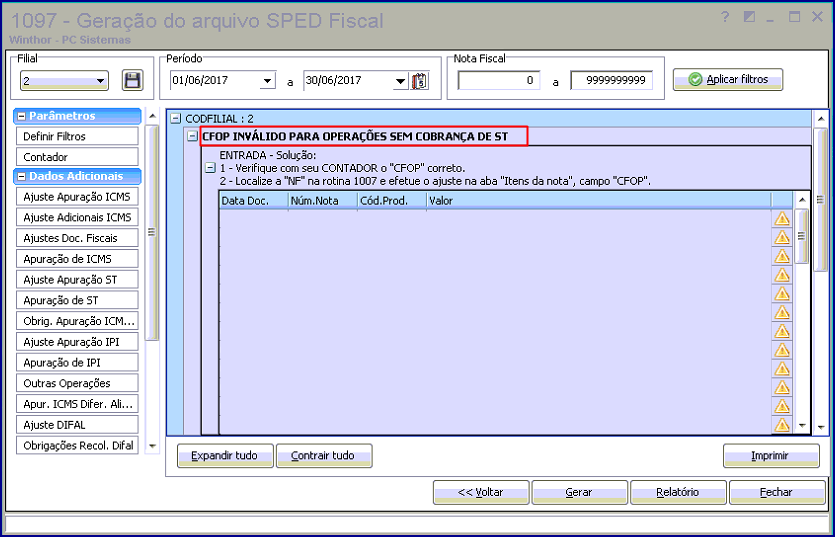Collapse the Parâmetros section

coord(21,116)
